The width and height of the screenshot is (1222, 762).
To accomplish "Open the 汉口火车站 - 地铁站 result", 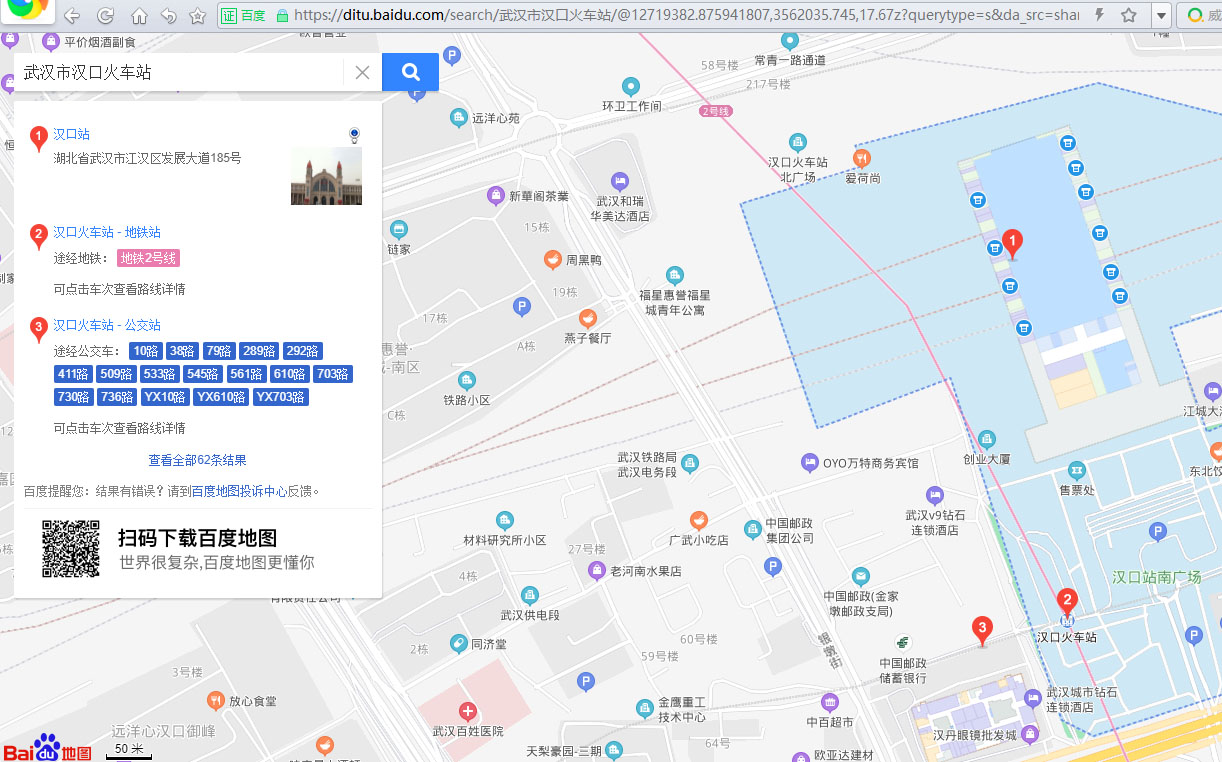I will pyautogui.click(x=107, y=232).
